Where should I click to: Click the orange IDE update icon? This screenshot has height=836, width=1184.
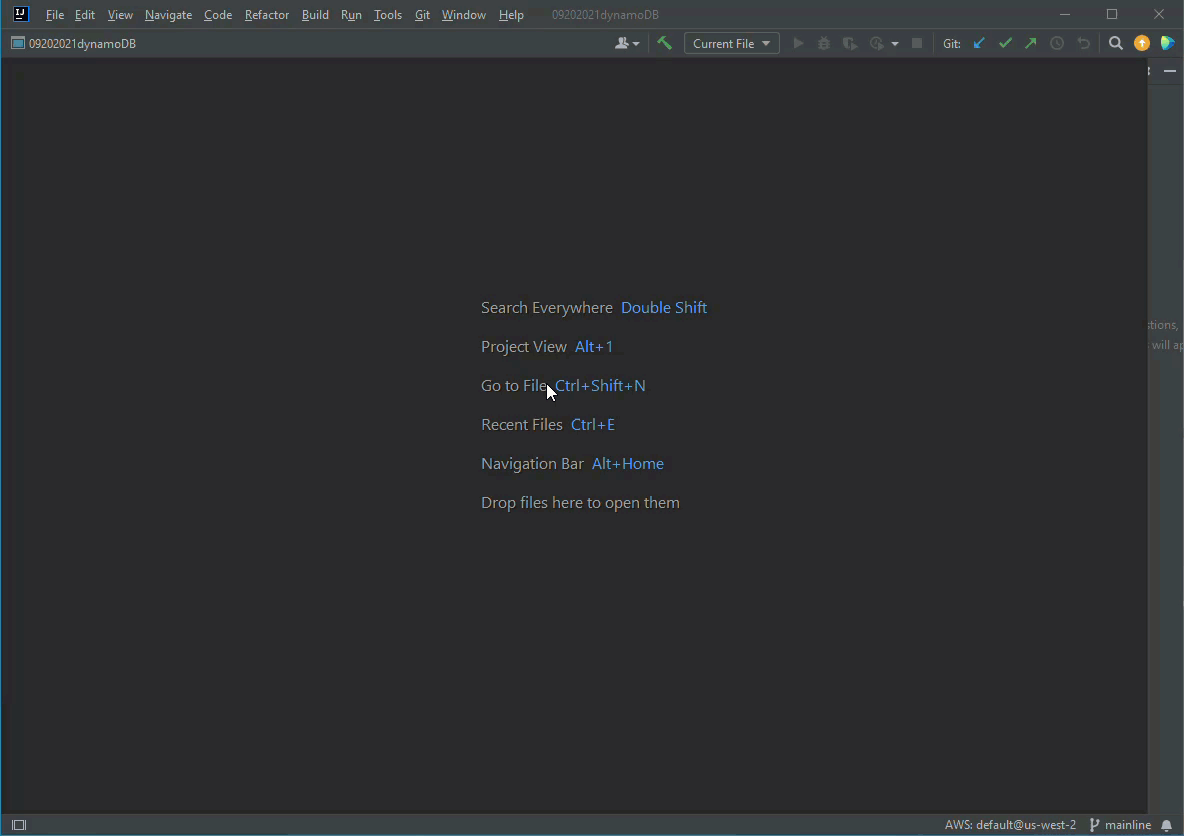[x=1142, y=43]
